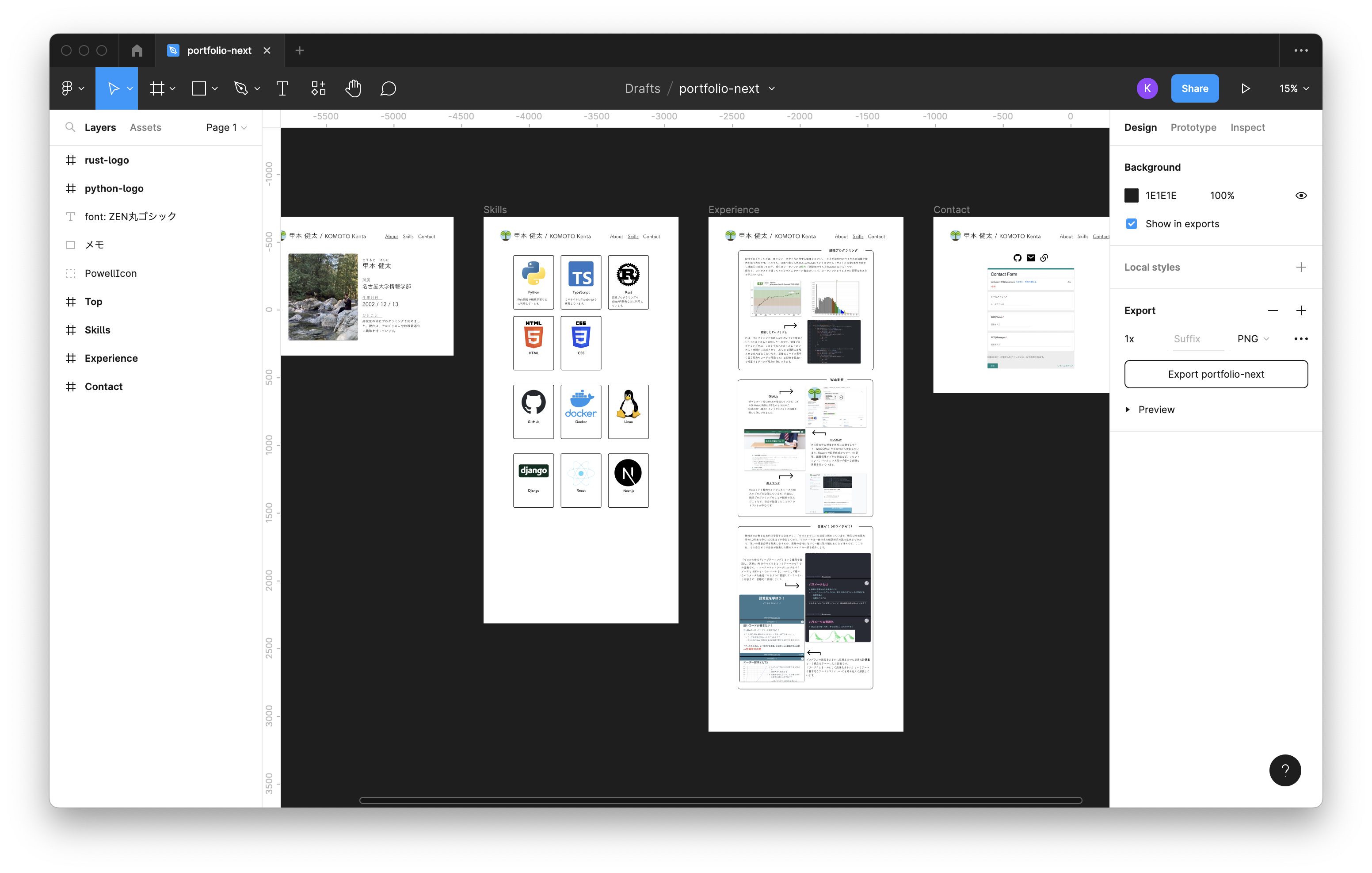
Task: Expand the Preview section
Action: [1128, 410]
